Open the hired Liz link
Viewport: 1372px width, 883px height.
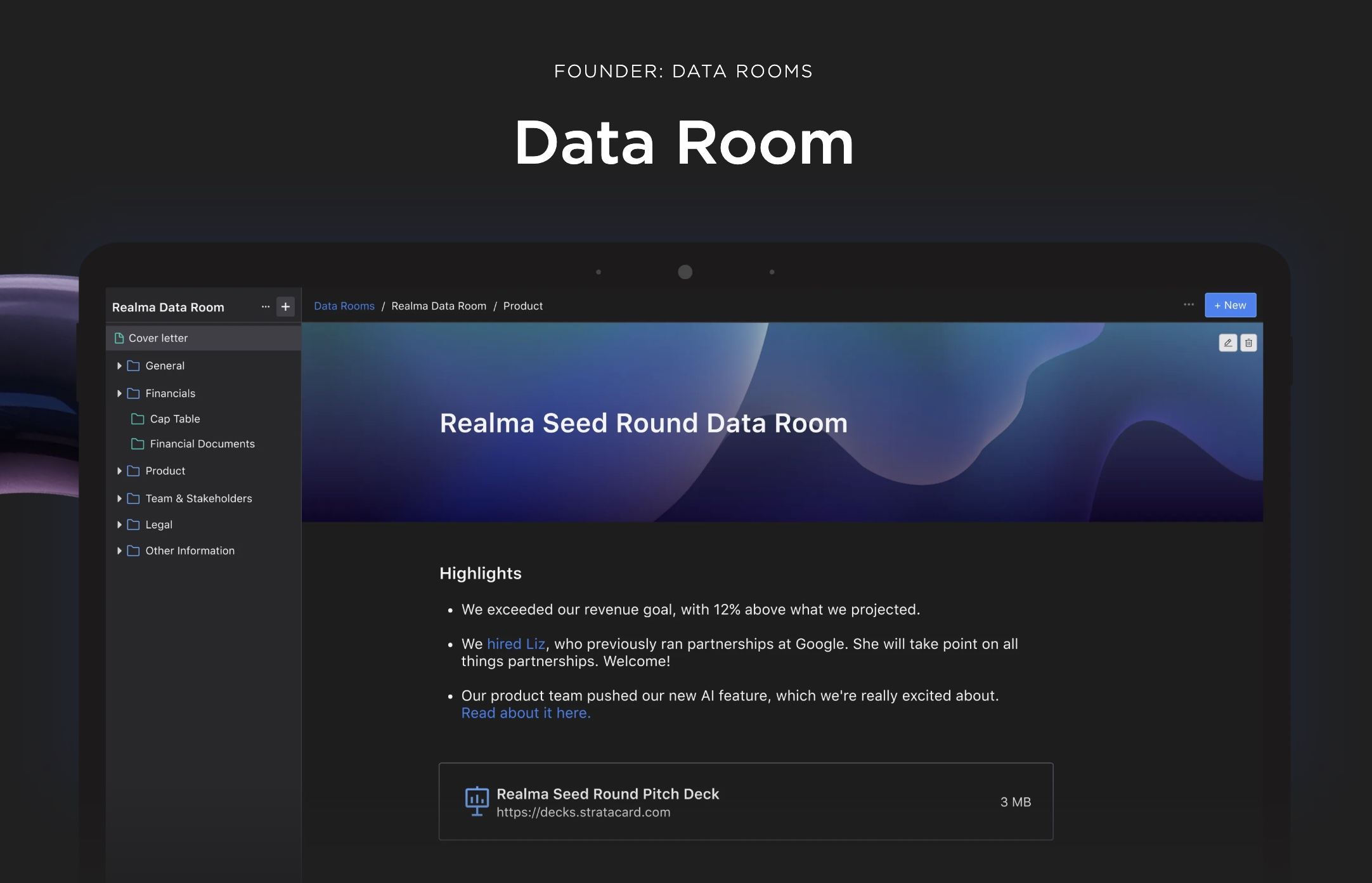pos(515,644)
